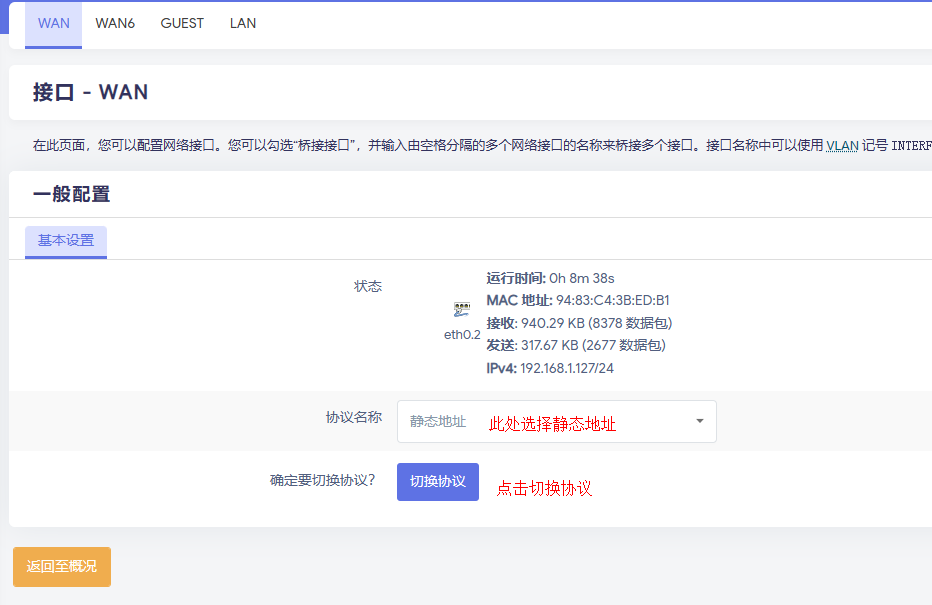Viewport: 932px width, 605px height.
Task: Click the 返回至概况 button
Action: coord(62,567)
